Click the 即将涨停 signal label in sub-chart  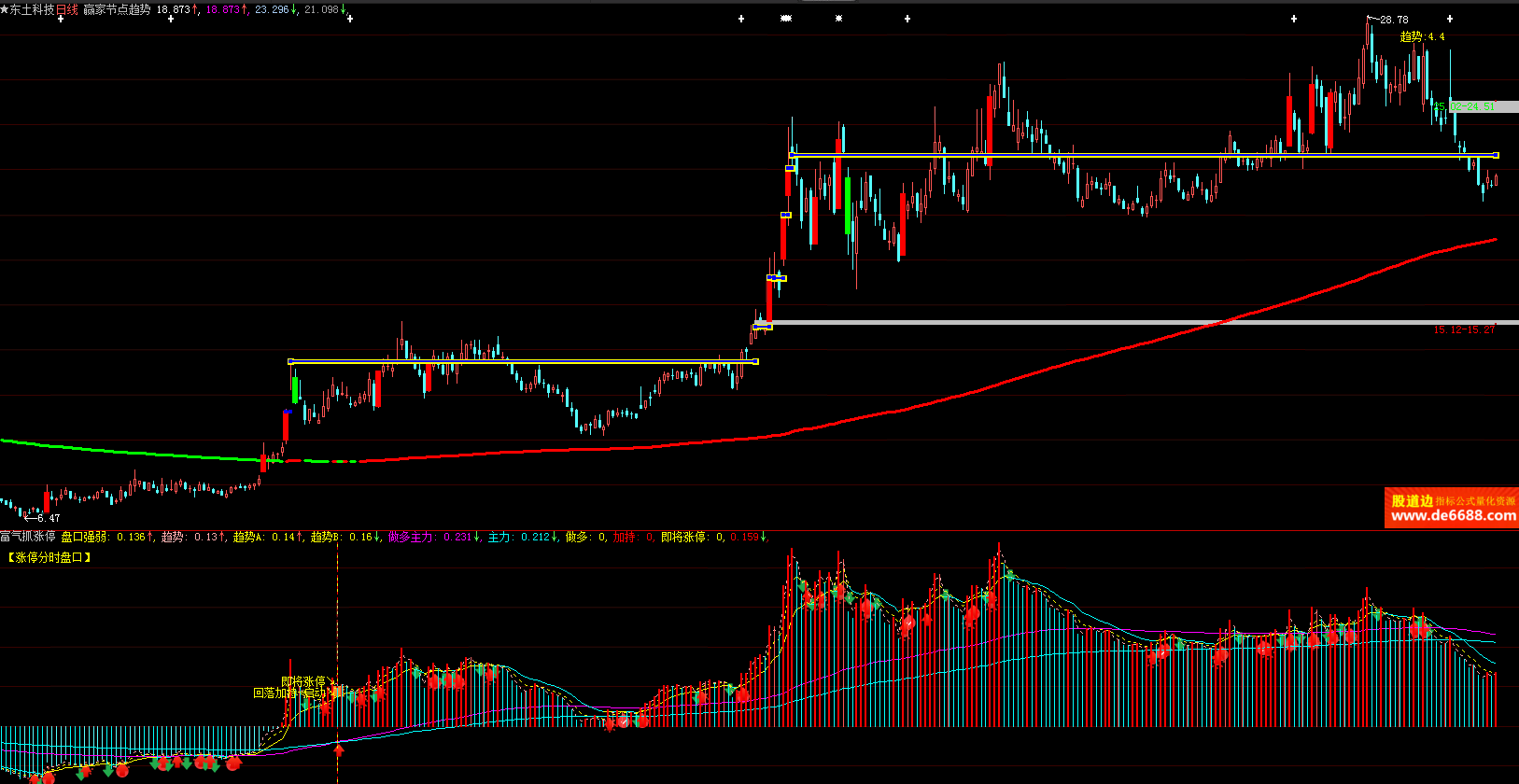303,681
